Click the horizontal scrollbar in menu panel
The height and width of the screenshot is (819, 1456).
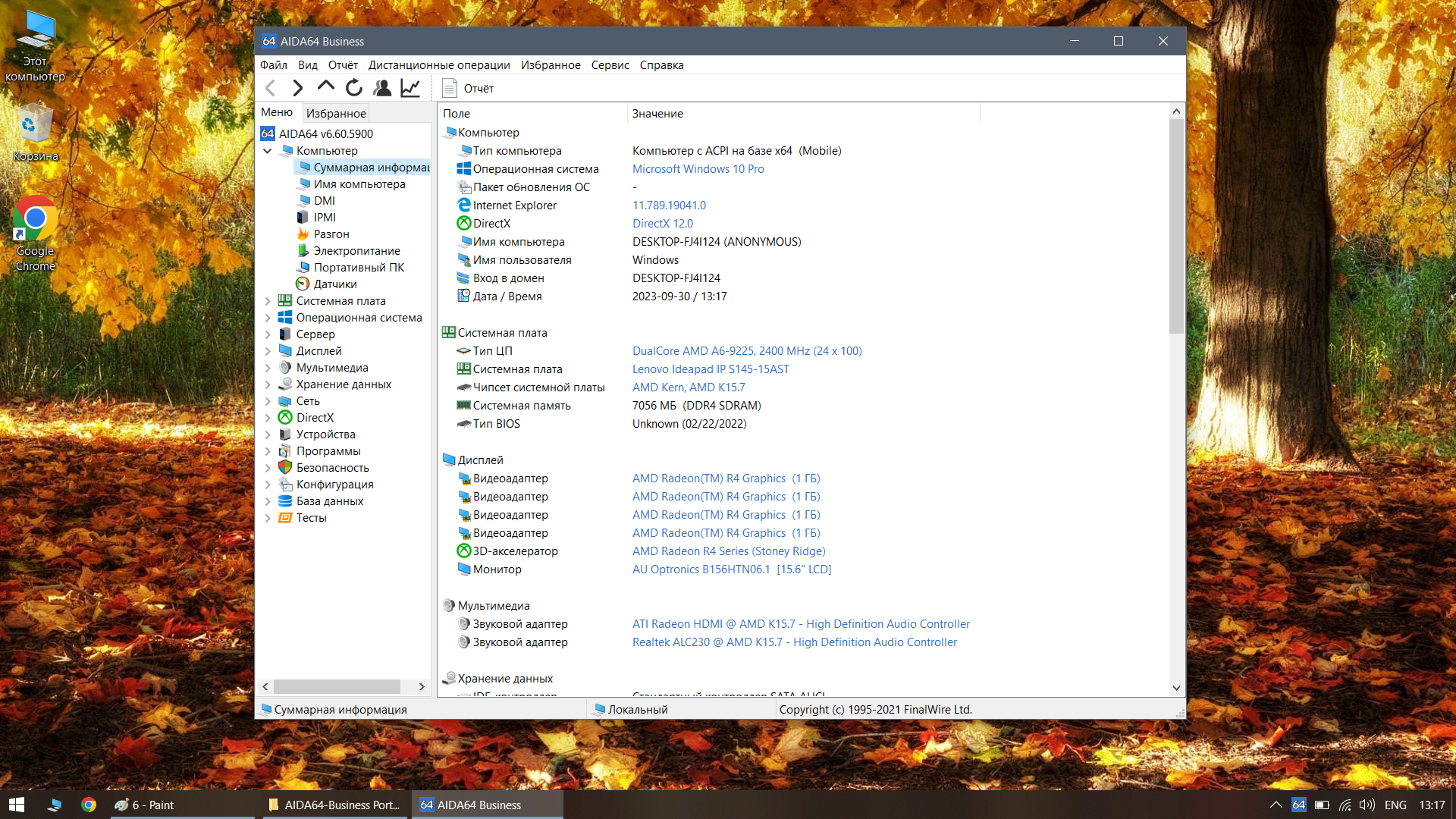pos(337,686)
